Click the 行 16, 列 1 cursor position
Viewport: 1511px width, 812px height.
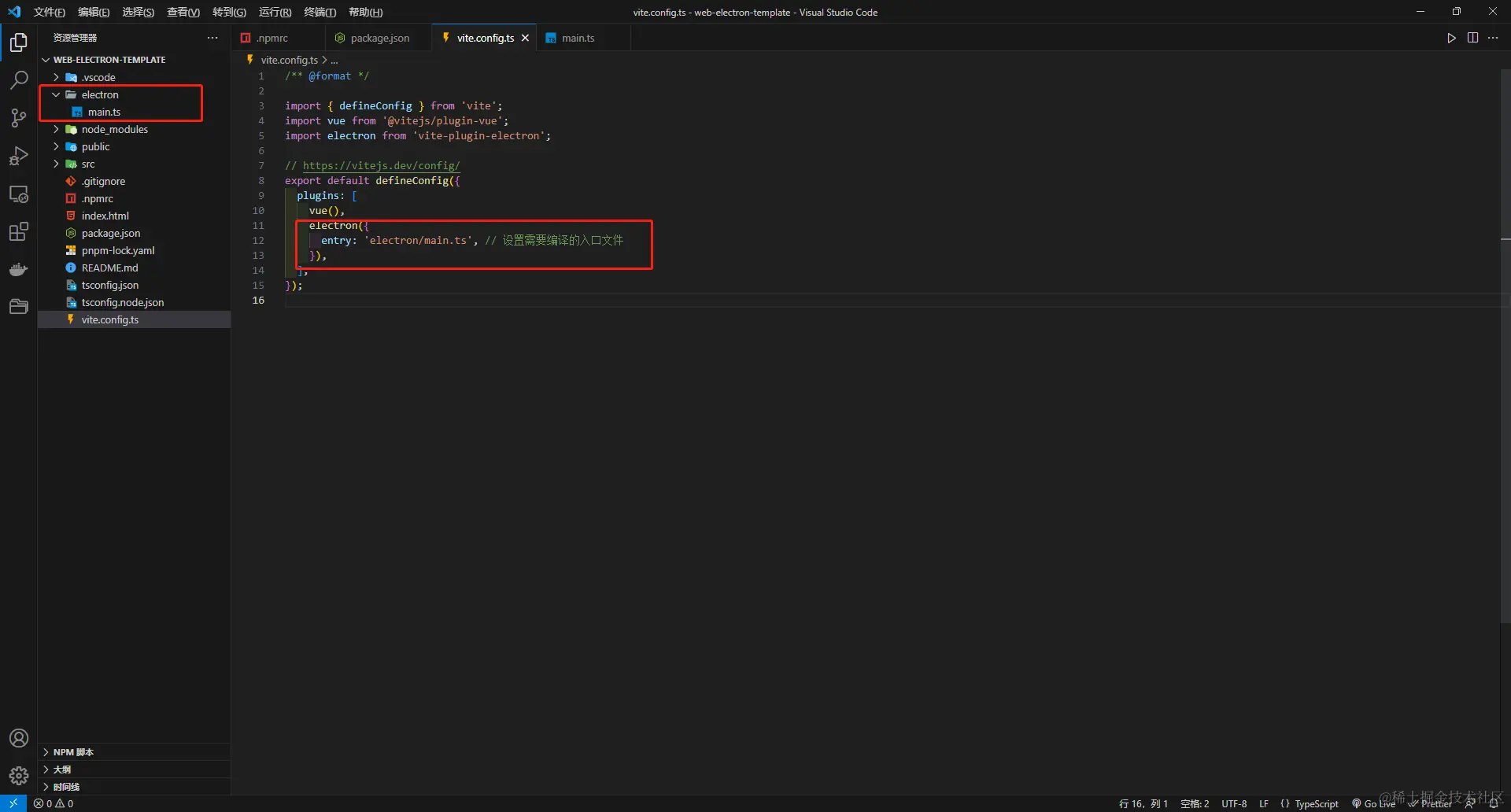tap(1143, 803)
